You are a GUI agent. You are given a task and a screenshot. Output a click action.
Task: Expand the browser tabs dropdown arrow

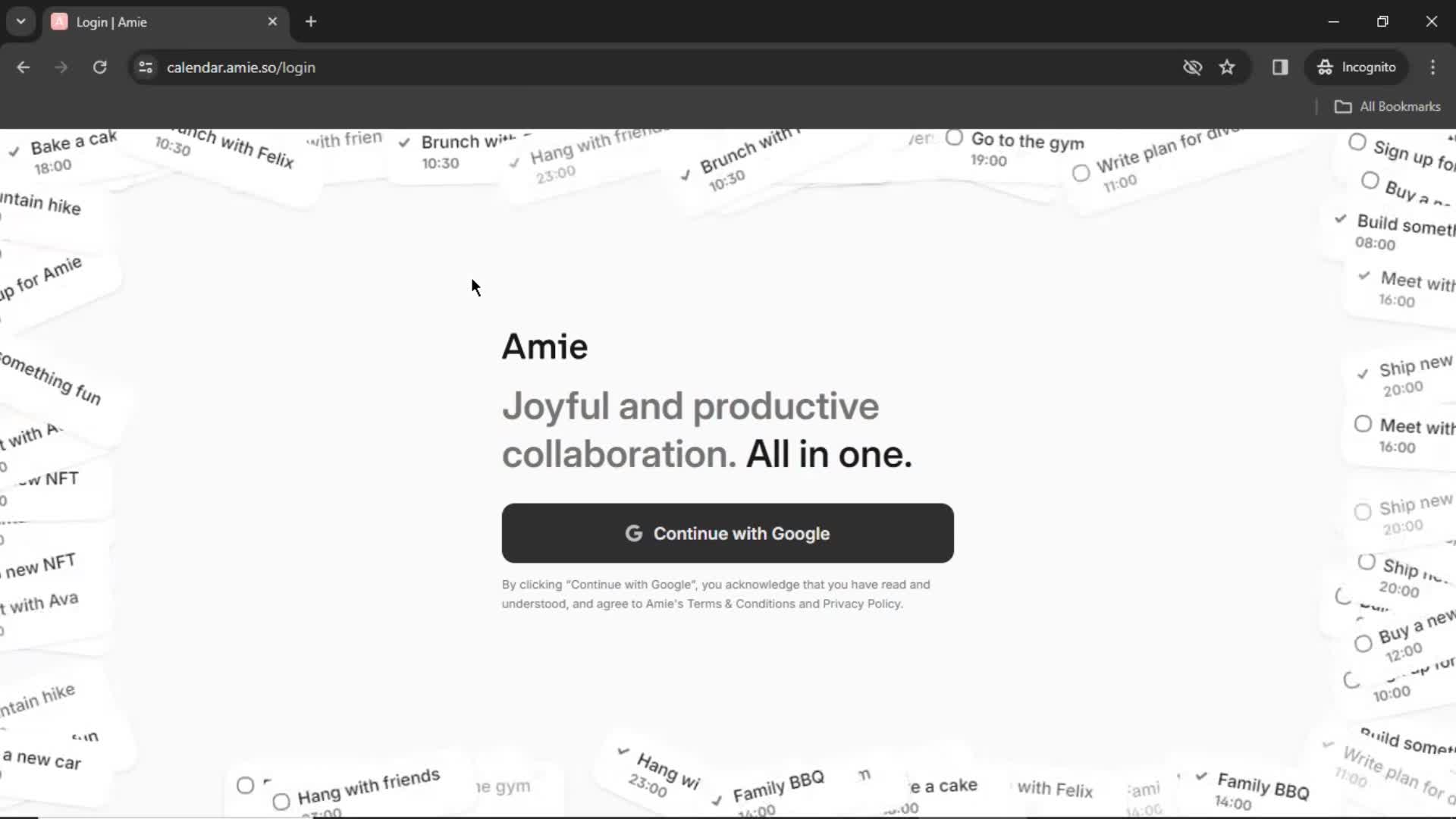click(20, 22)
